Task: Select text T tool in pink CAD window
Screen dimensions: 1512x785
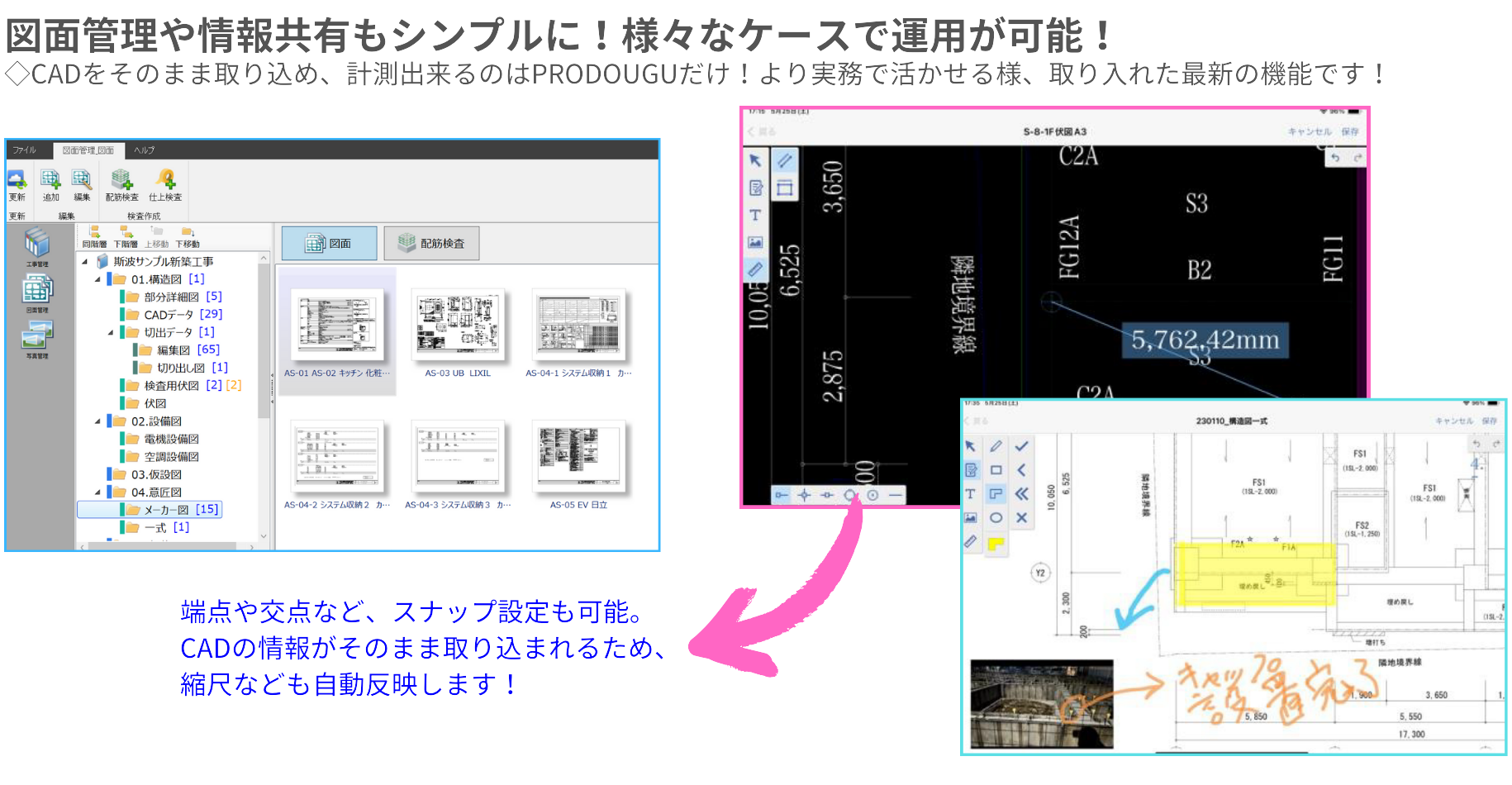Action: [755, 216]
